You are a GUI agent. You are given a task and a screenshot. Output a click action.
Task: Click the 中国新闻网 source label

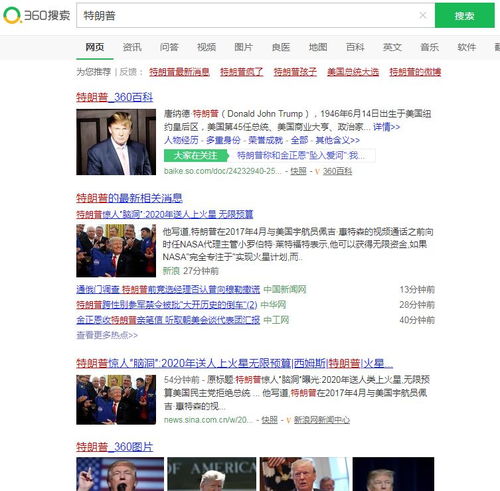285,289
